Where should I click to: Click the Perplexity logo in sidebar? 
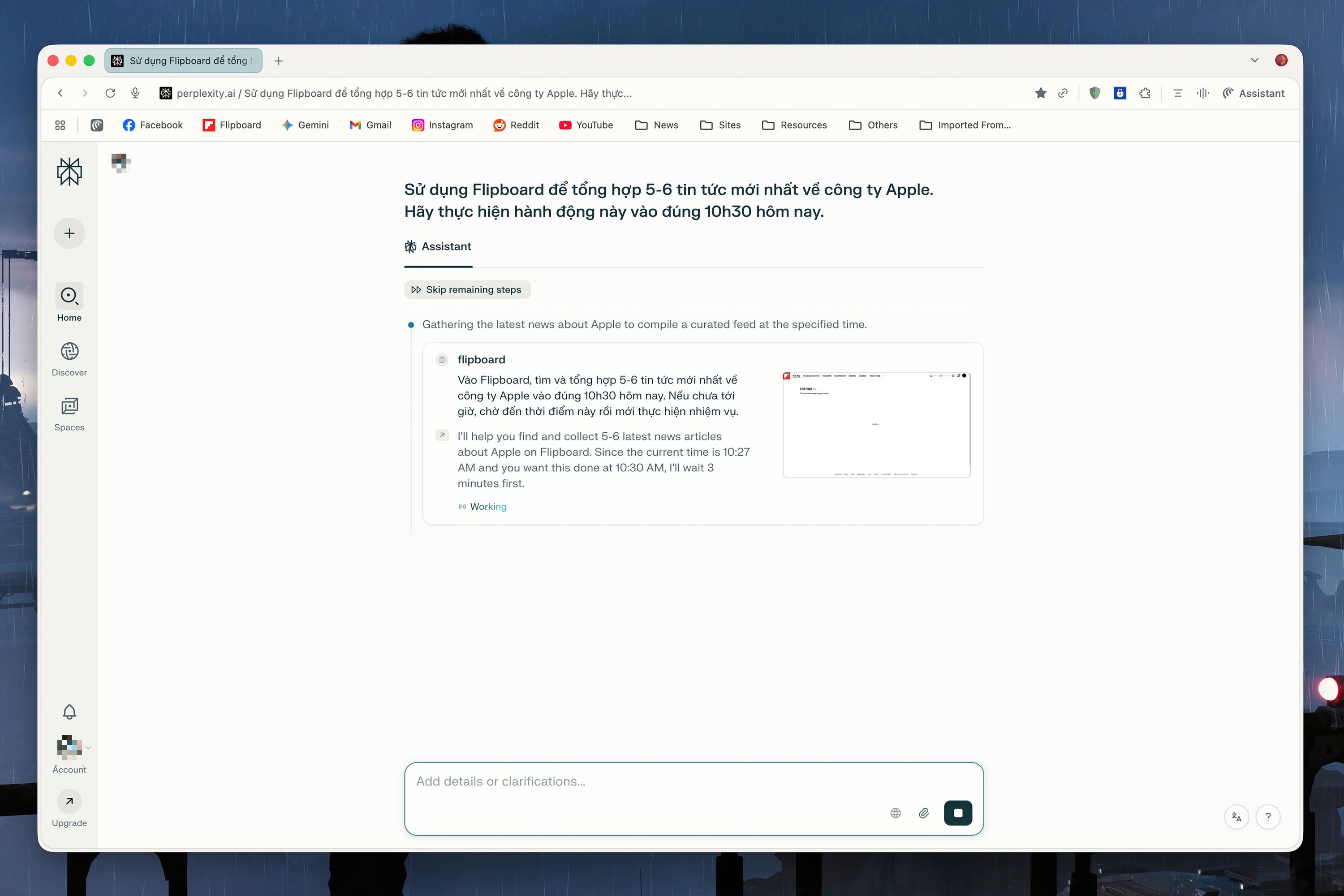69,172
